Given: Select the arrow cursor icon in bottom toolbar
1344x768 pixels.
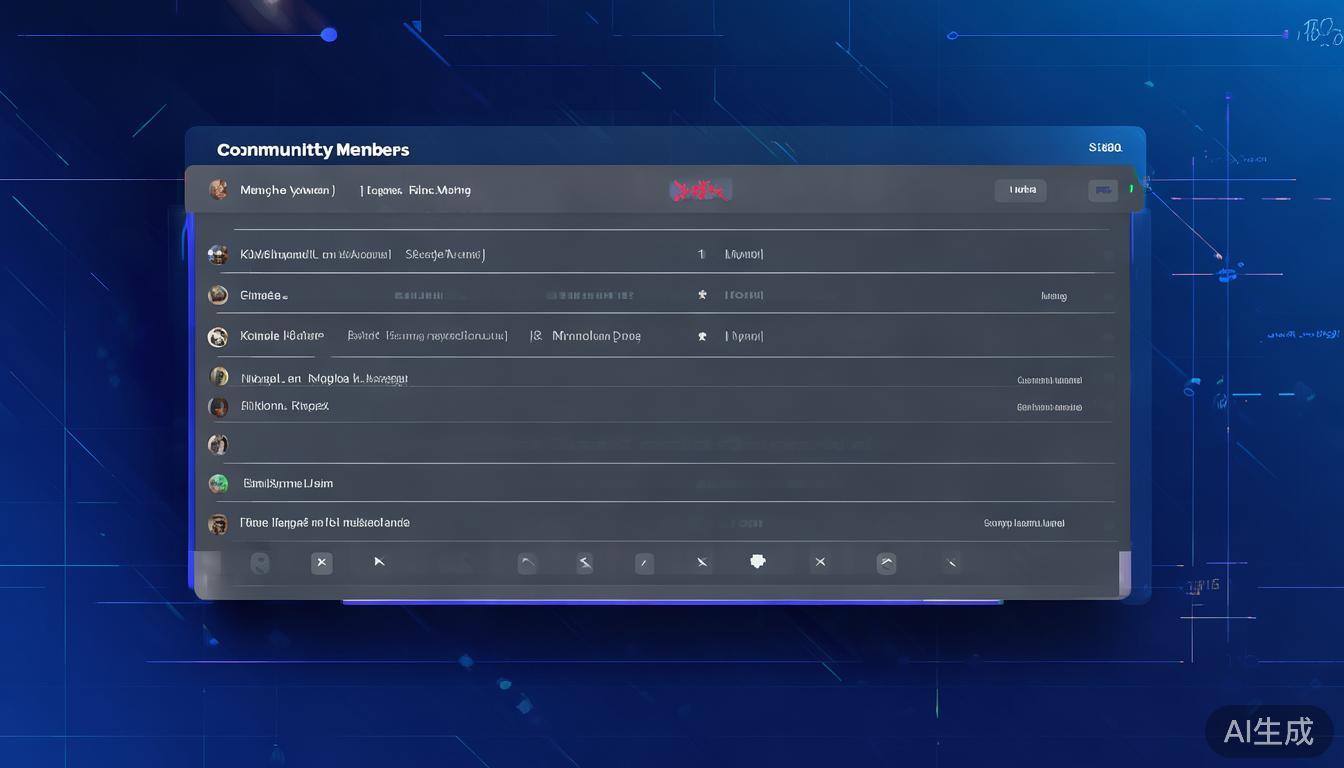Looking at the screenshot, I should coord(379,563).
